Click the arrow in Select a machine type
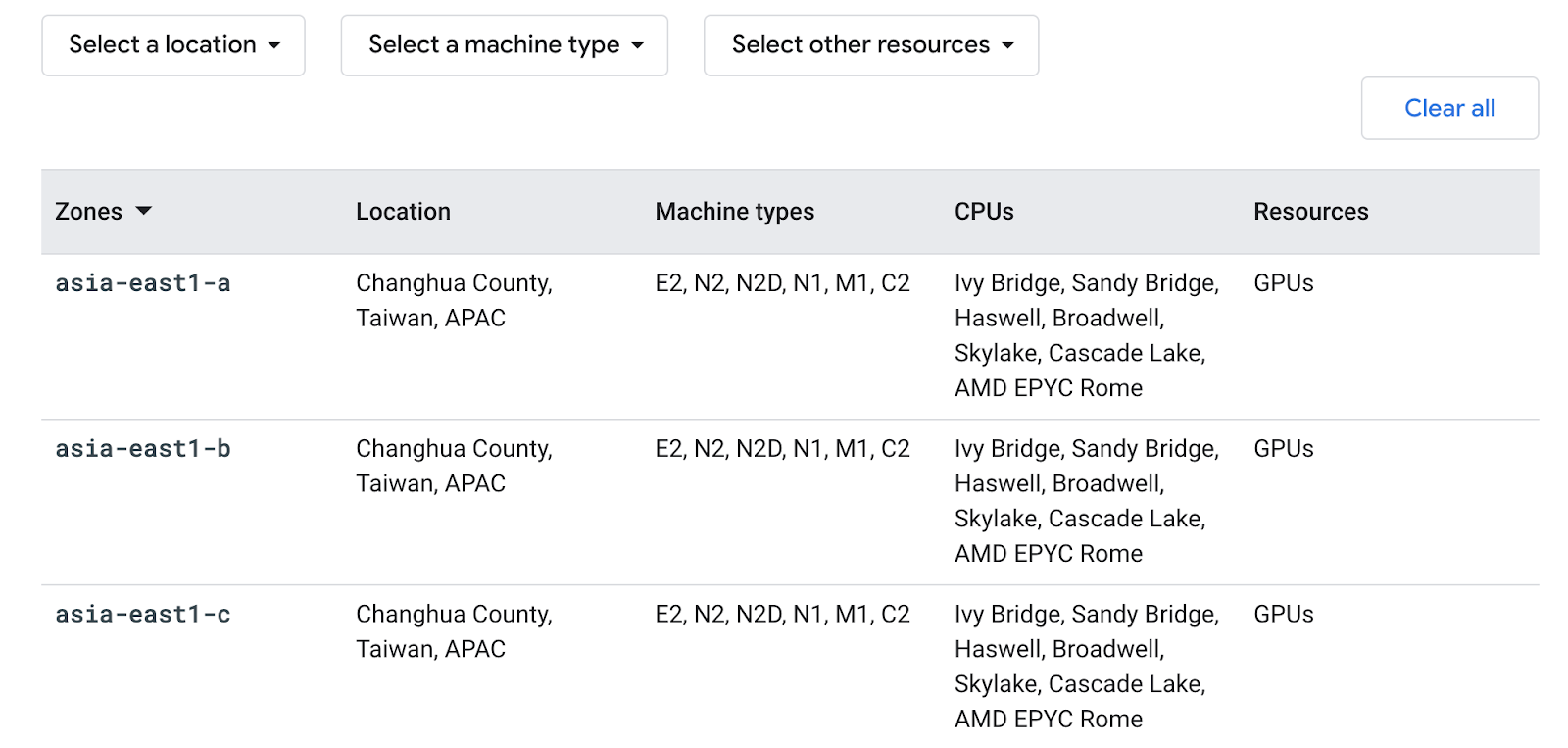Image resolution: width=1568 pixels, height=748 pixels. pyautogui.click(x=638, y=45)
